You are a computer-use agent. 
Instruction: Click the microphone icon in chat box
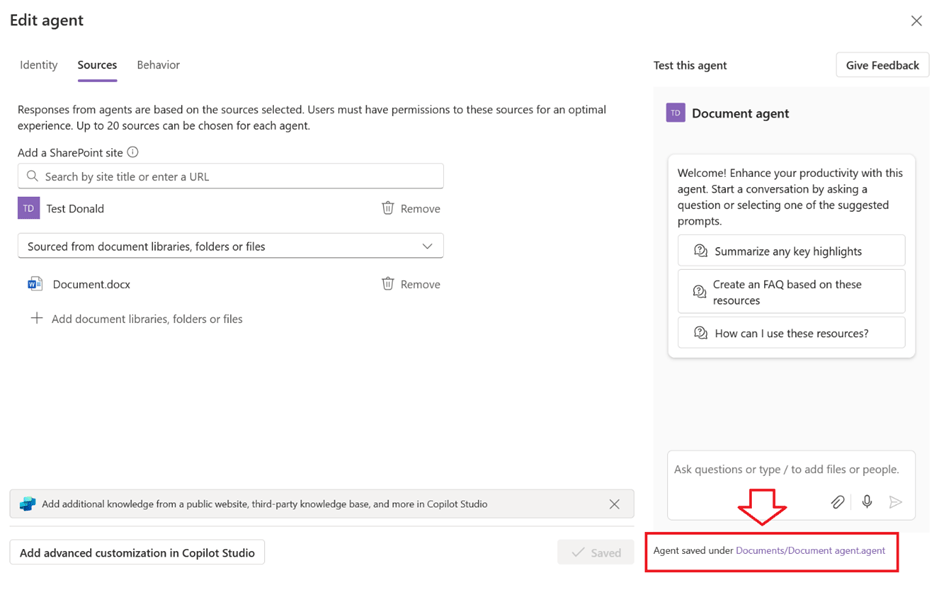coord(867,502)
